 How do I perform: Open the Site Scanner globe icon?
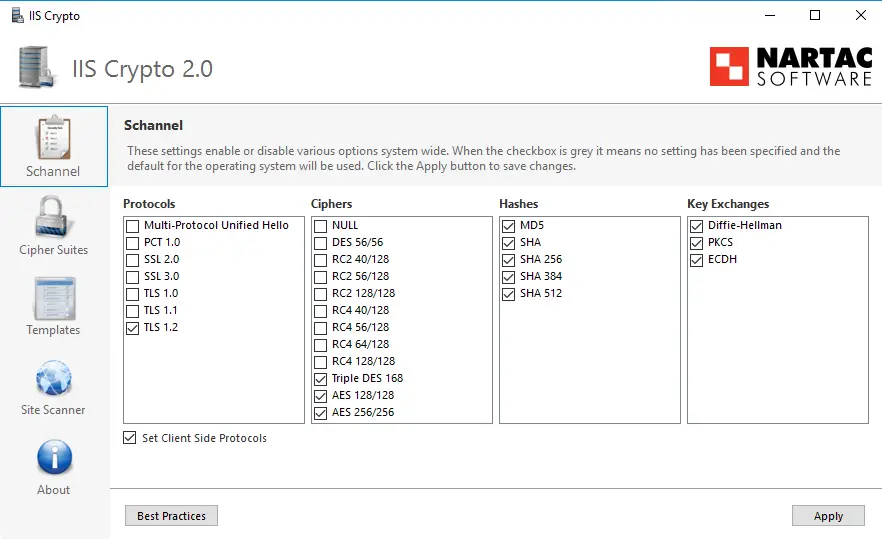pos(53,378)
